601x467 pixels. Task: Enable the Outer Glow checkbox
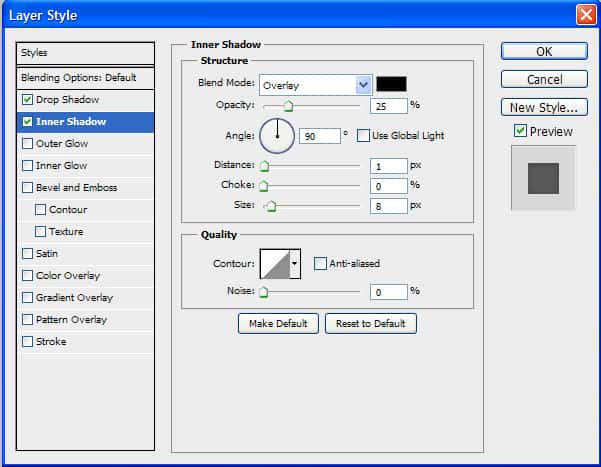[x=27, y=144]
